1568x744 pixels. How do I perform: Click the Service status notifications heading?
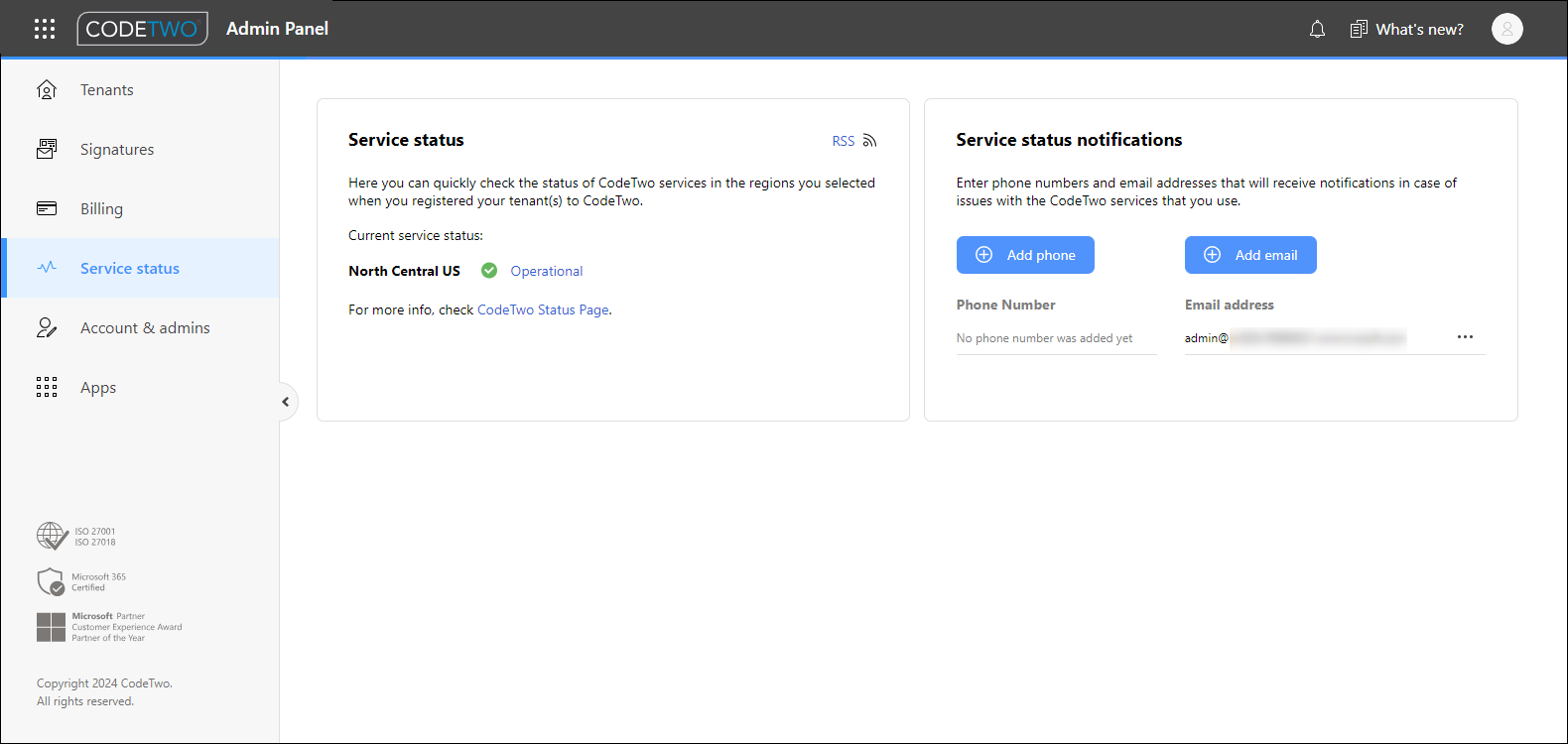tap(1069, 140)
